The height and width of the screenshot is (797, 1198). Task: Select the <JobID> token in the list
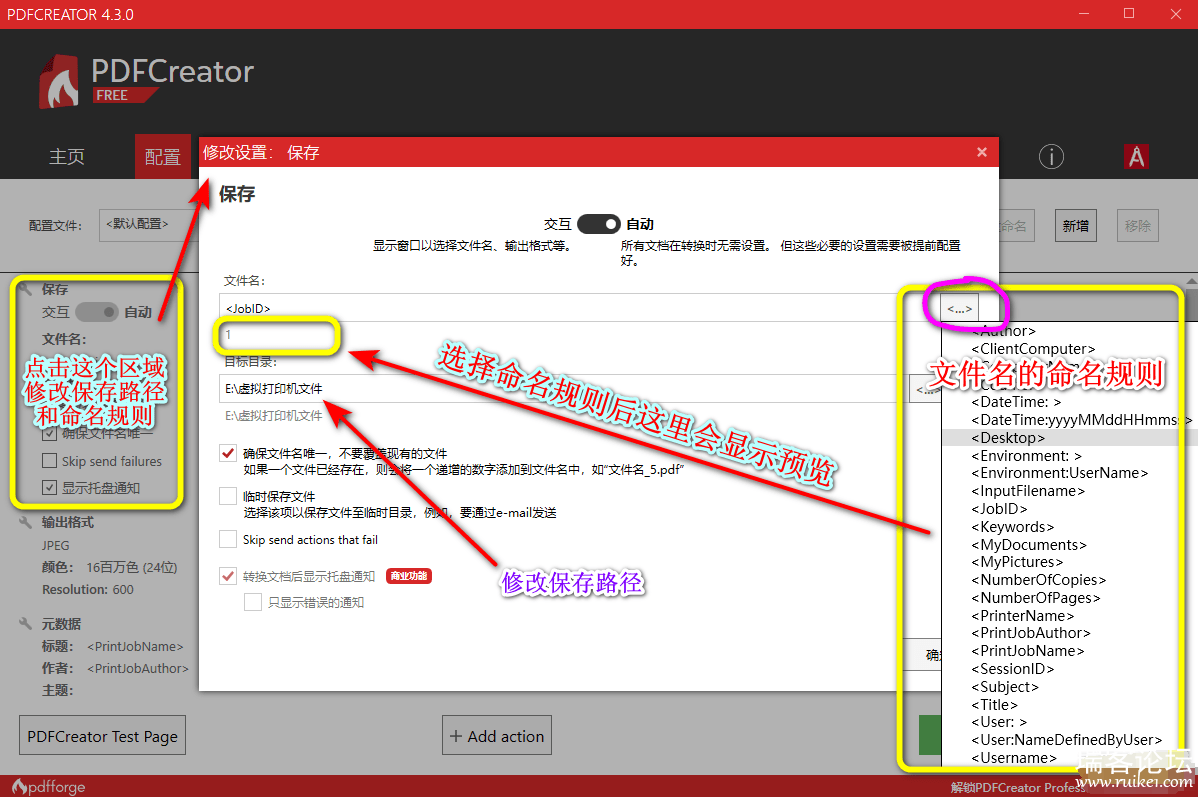[999, 509]
